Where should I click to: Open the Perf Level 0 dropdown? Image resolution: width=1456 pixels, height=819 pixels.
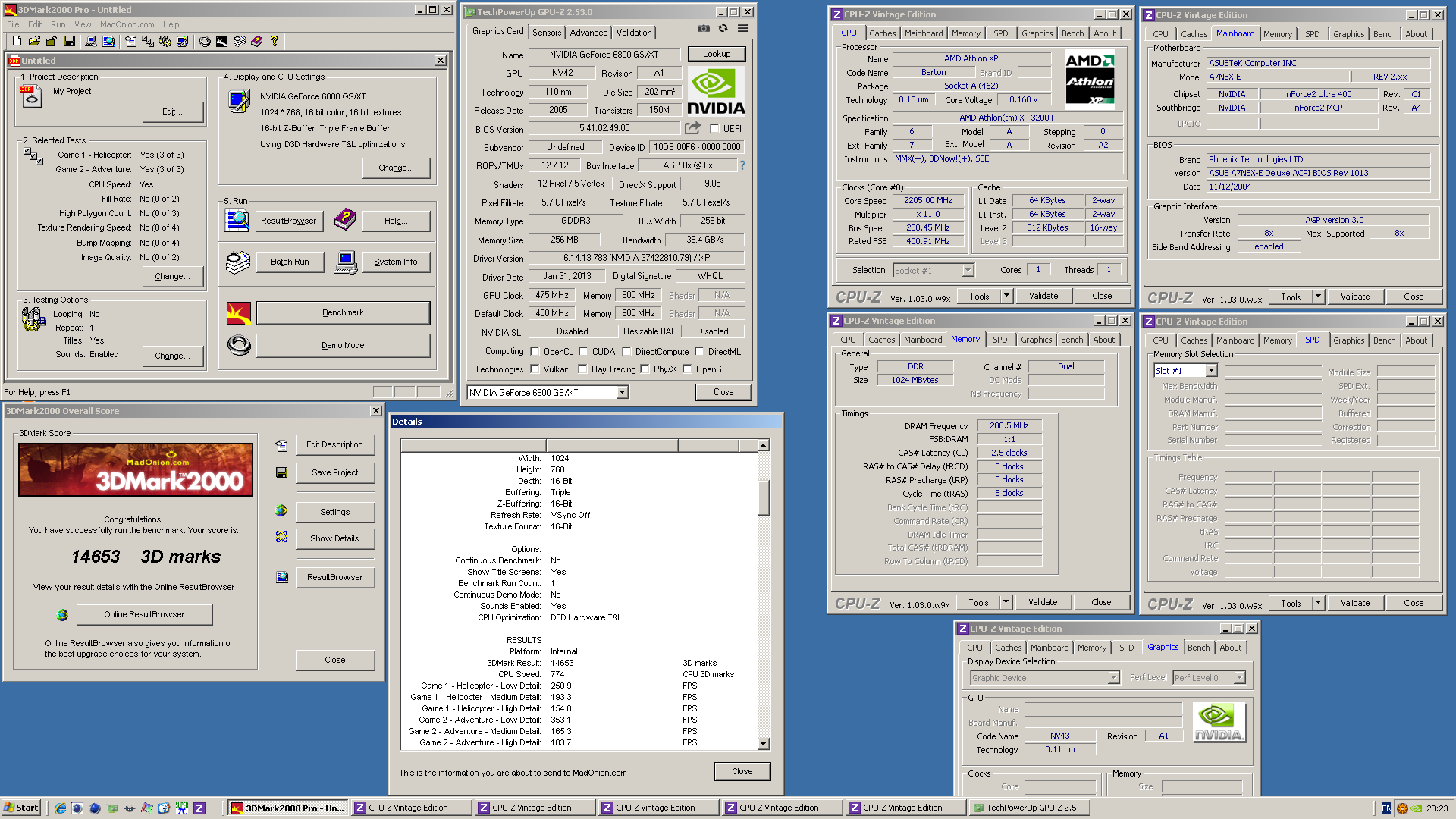tap(1239, 677)
